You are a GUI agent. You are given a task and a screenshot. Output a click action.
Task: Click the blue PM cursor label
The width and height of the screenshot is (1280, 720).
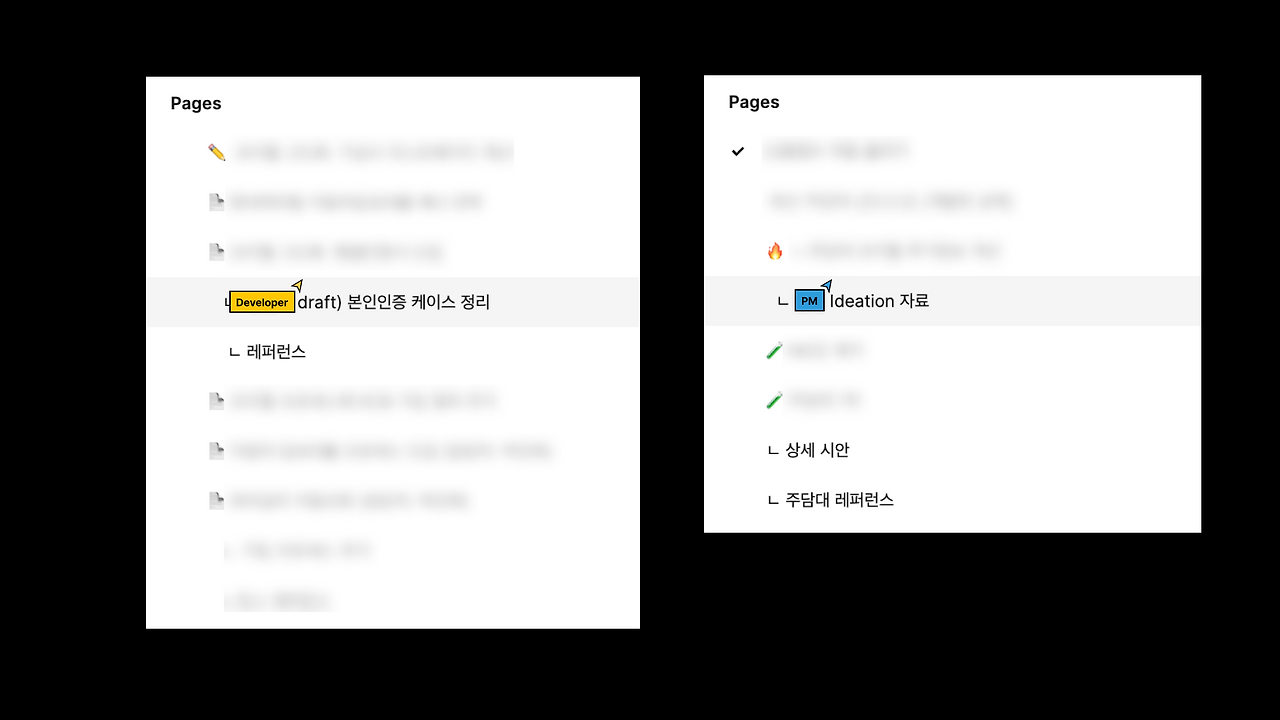[x=809, y=301]
